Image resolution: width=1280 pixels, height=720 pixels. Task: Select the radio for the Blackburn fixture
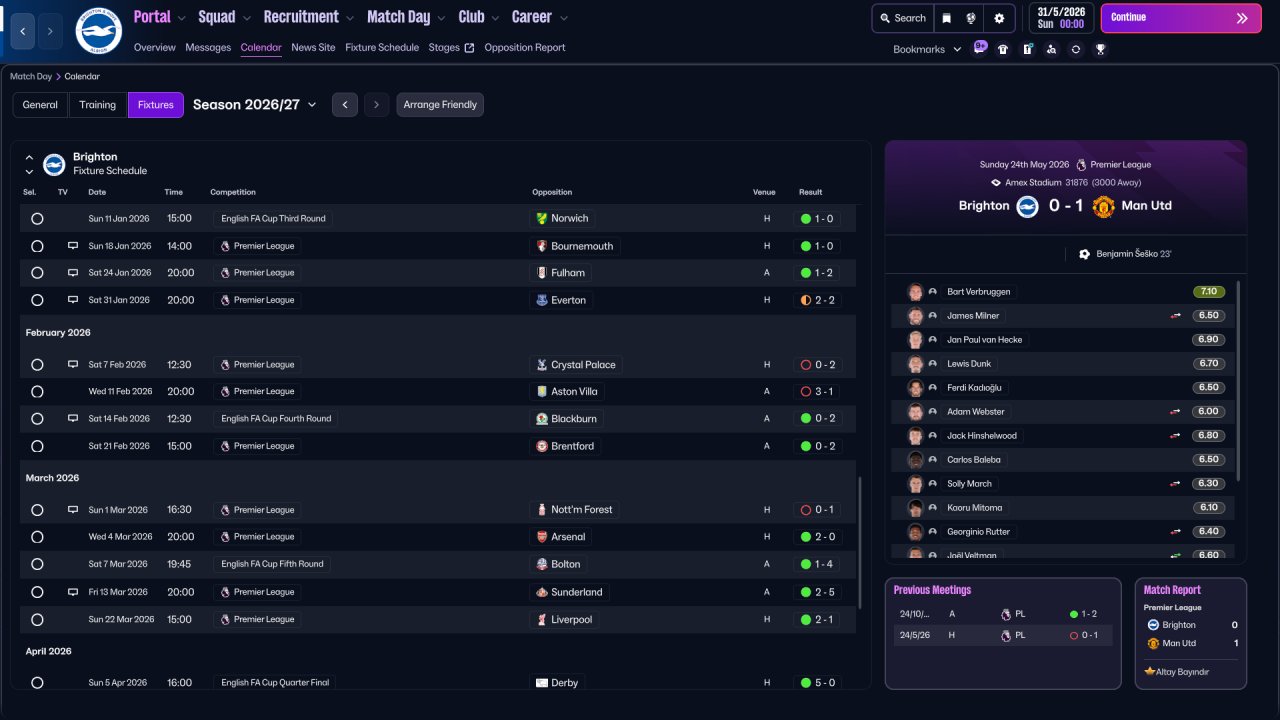37,419
